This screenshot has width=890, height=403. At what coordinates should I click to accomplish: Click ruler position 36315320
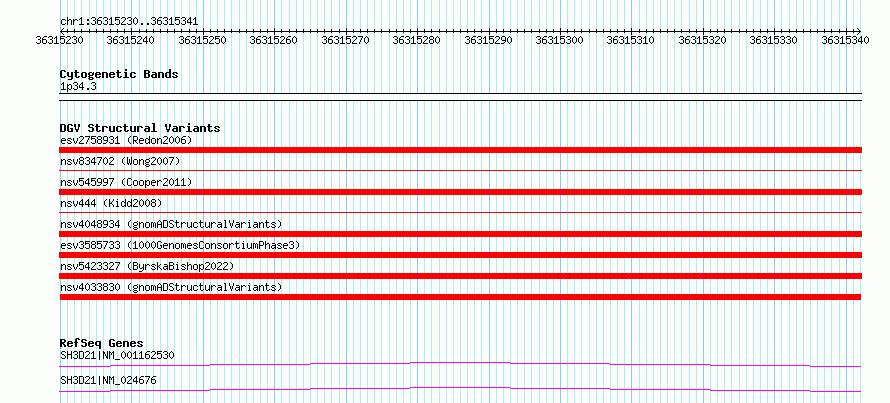[703, 40]
